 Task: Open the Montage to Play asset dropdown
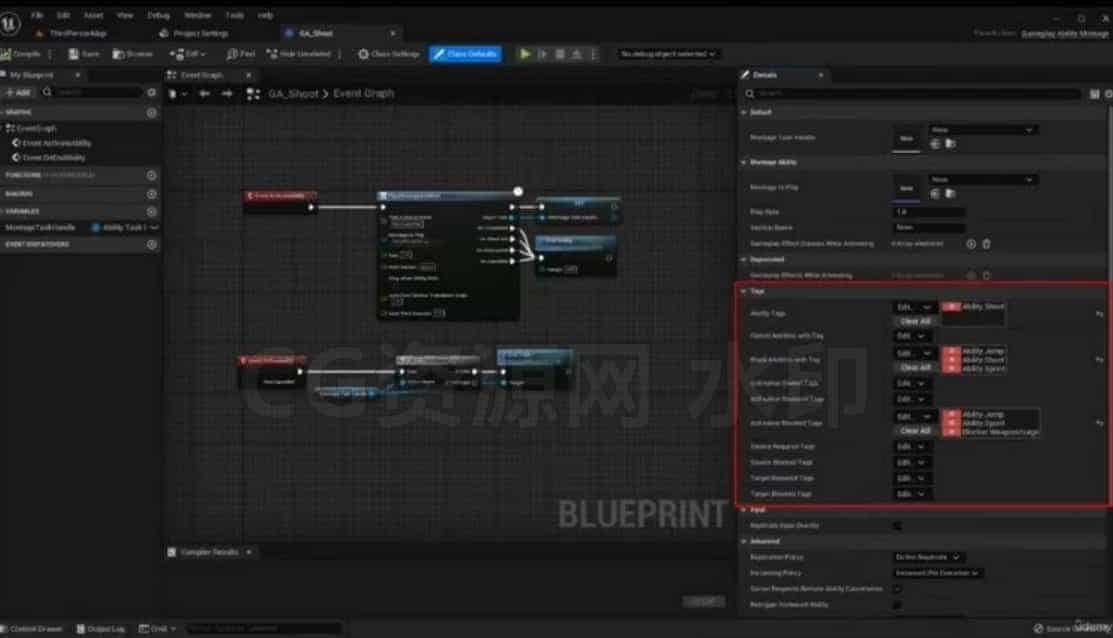point(983,180)
